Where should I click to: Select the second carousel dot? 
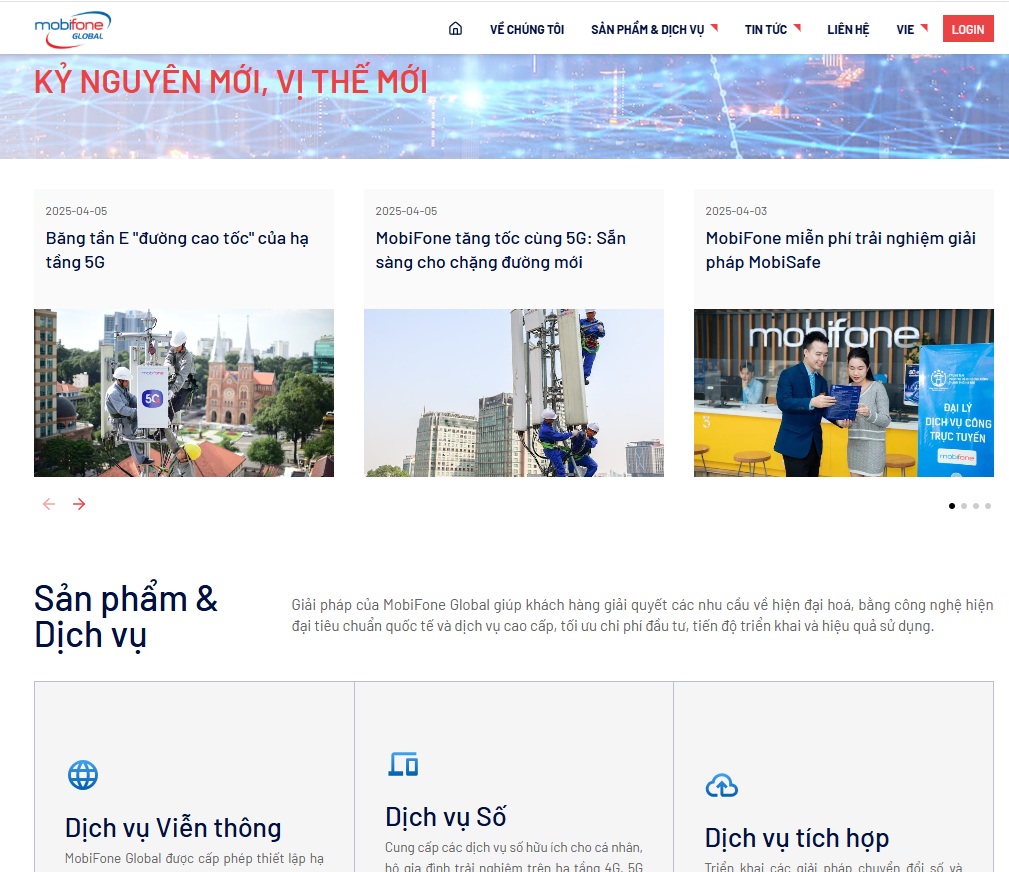[964, 506]
